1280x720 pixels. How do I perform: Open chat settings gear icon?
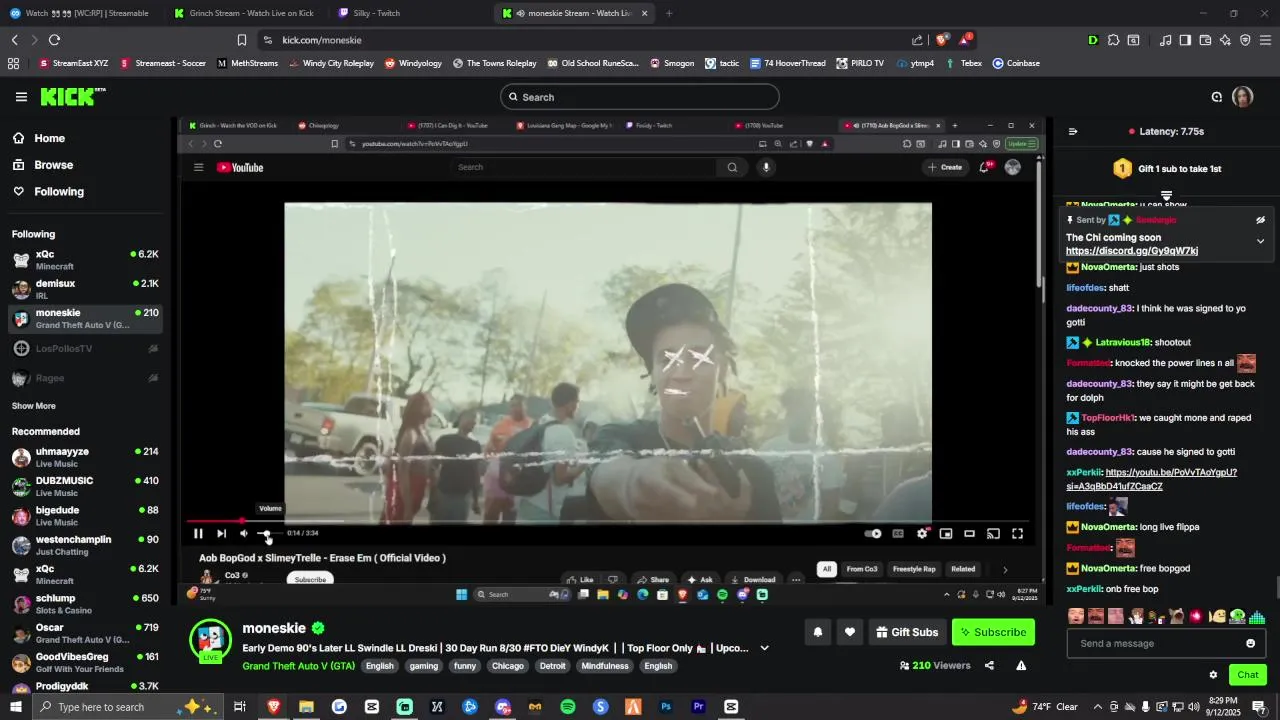pos(1213,675)
